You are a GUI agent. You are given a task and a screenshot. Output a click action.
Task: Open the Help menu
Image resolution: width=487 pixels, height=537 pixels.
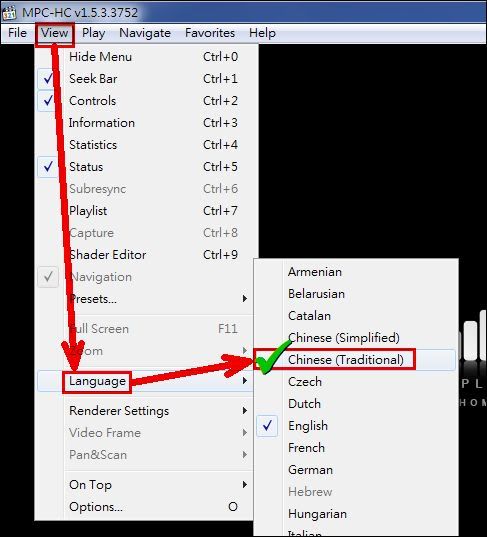(262, 33)
